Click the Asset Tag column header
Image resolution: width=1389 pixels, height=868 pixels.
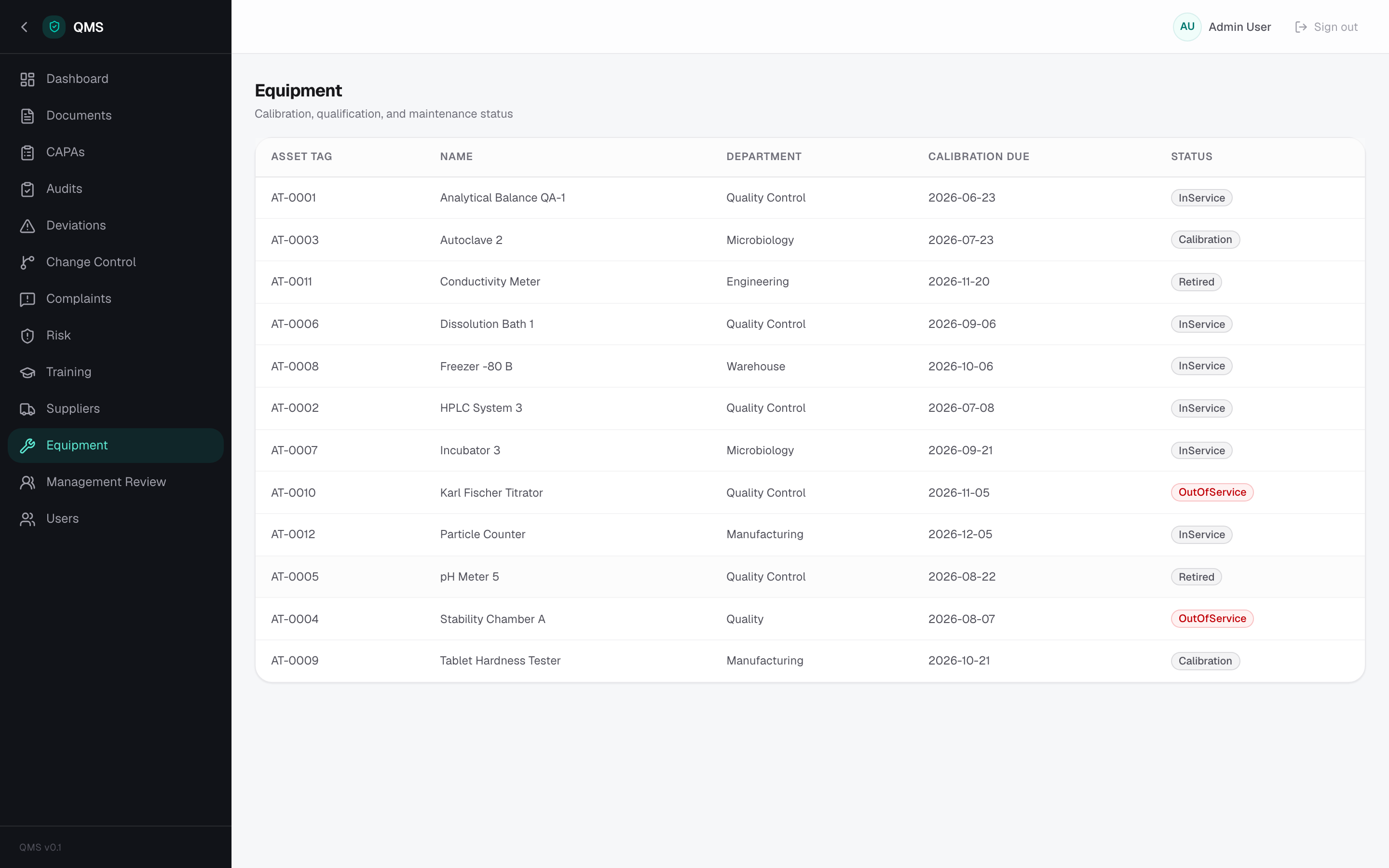pyautogui.click(x=301, y=156)
